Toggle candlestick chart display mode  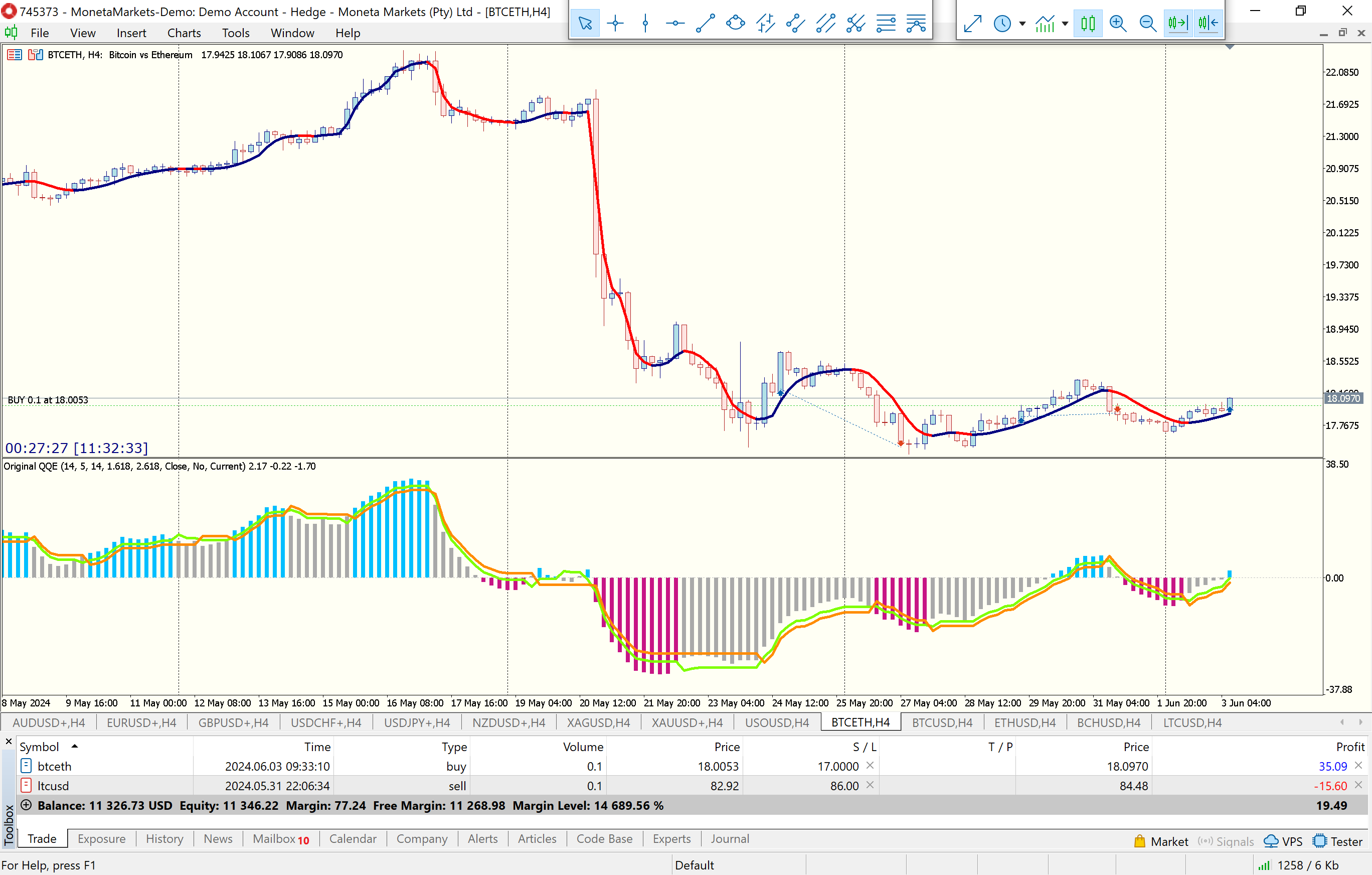click(1088, 24)
